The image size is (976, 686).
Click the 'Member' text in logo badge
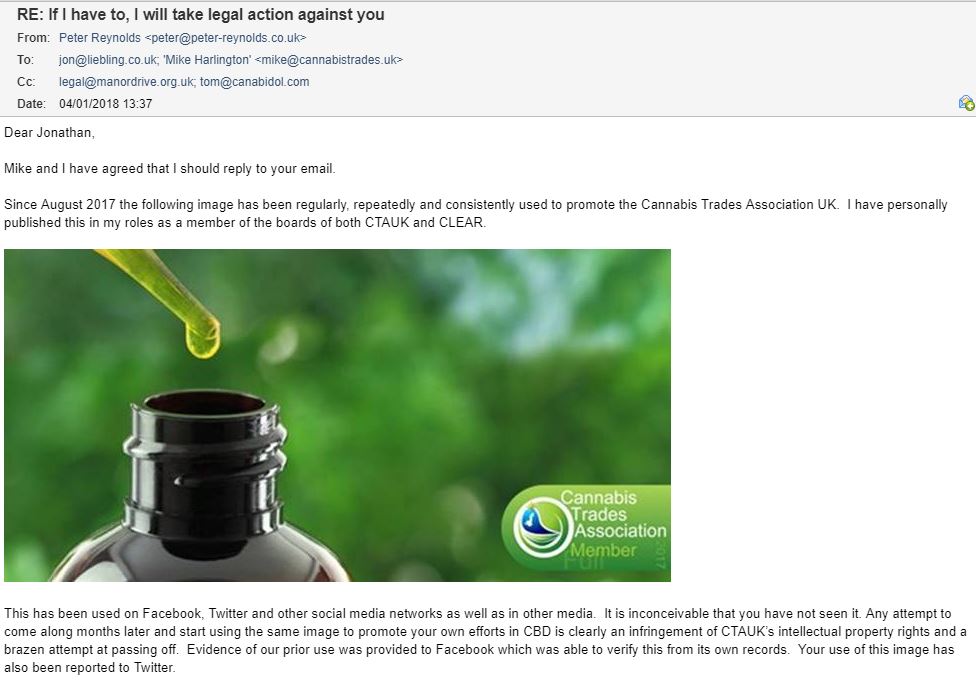coord(603,550)
